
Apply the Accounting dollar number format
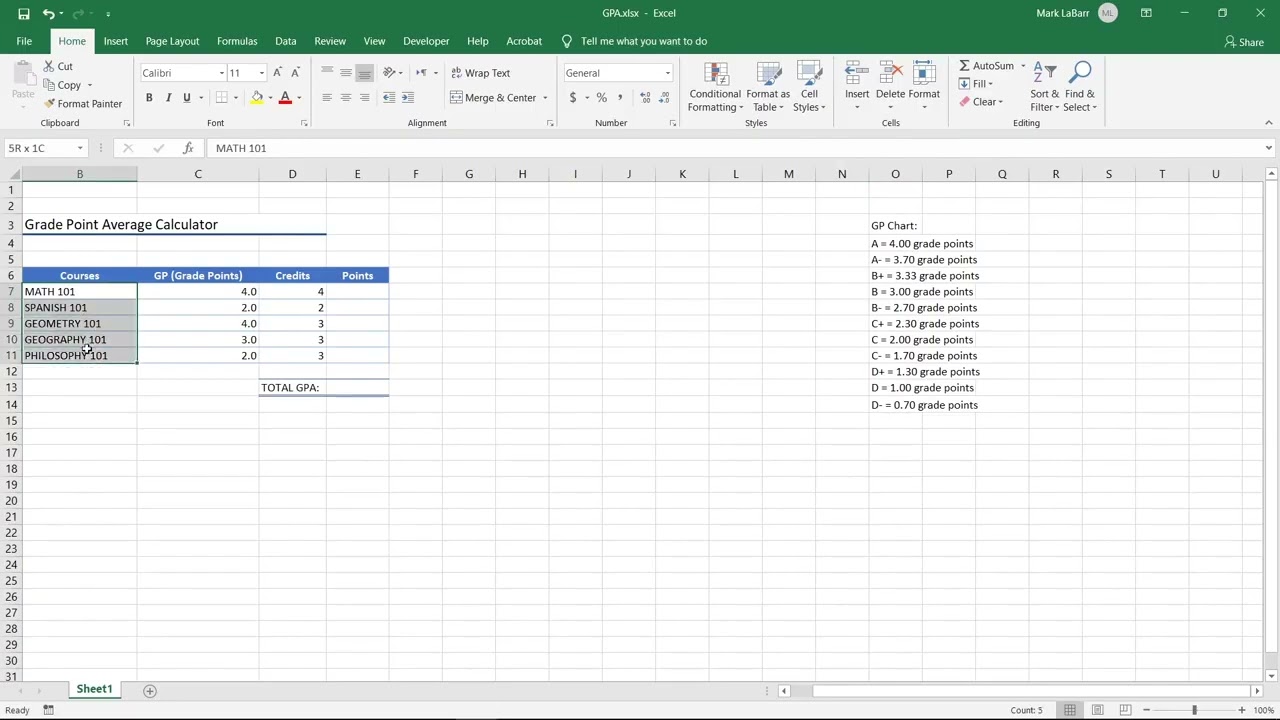(572, 97)
